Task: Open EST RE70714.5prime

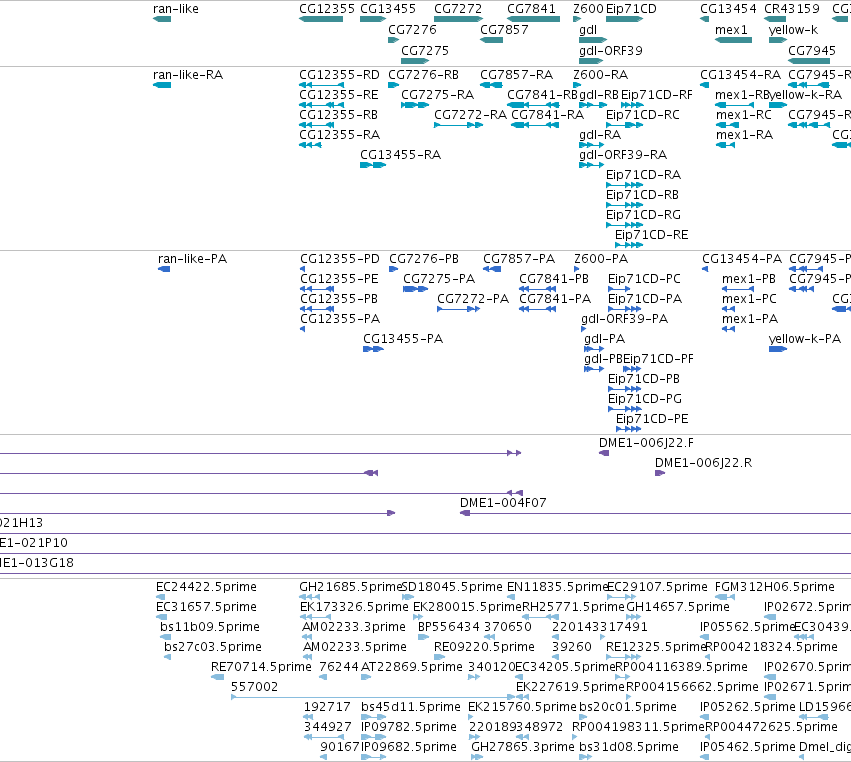Action: pos(261,666)
